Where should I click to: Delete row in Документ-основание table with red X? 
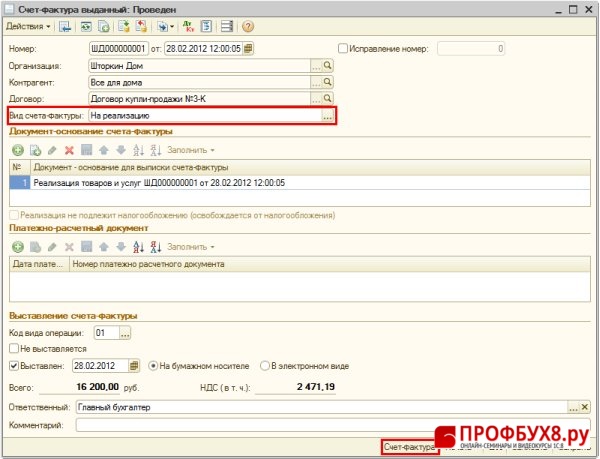(69, 150)
